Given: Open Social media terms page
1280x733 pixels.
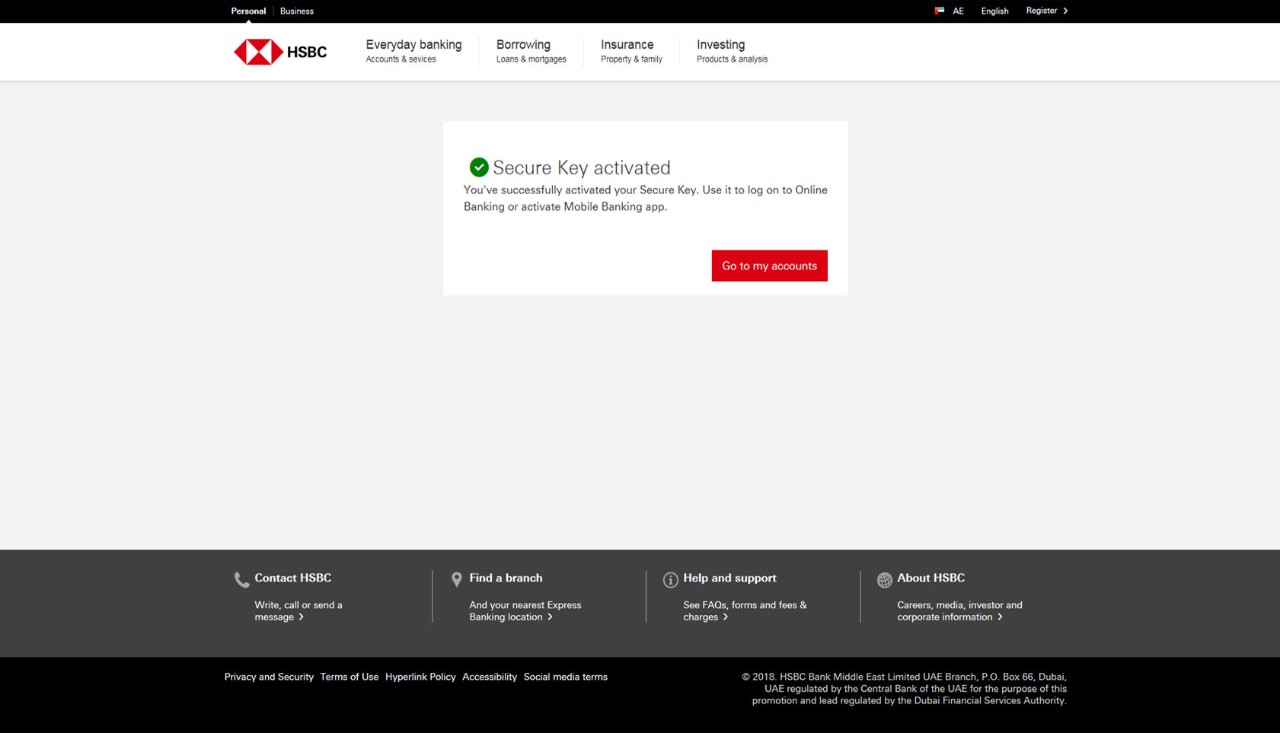Looking at the screenshot, I should pos(566,677).
